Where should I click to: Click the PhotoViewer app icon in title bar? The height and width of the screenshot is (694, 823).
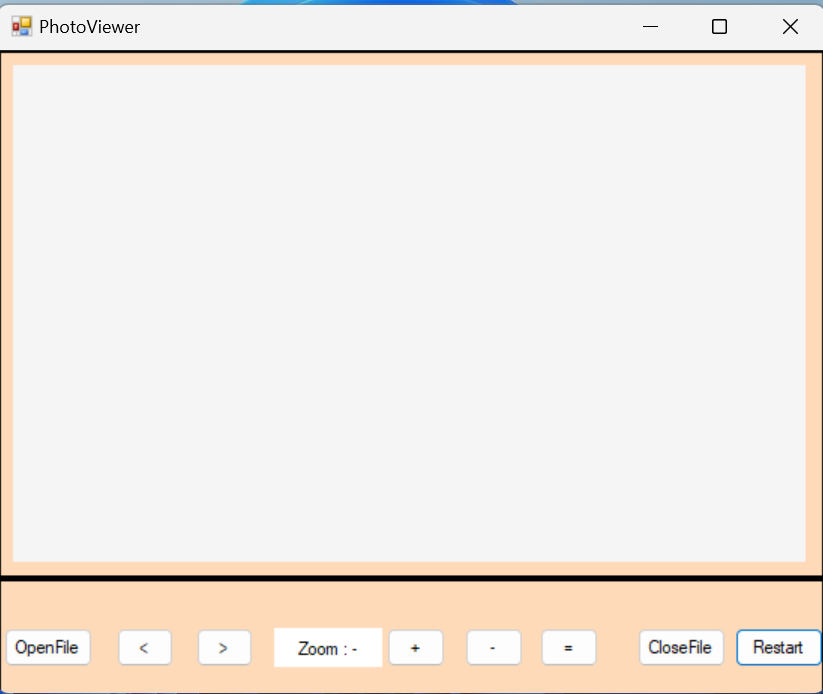22,26
